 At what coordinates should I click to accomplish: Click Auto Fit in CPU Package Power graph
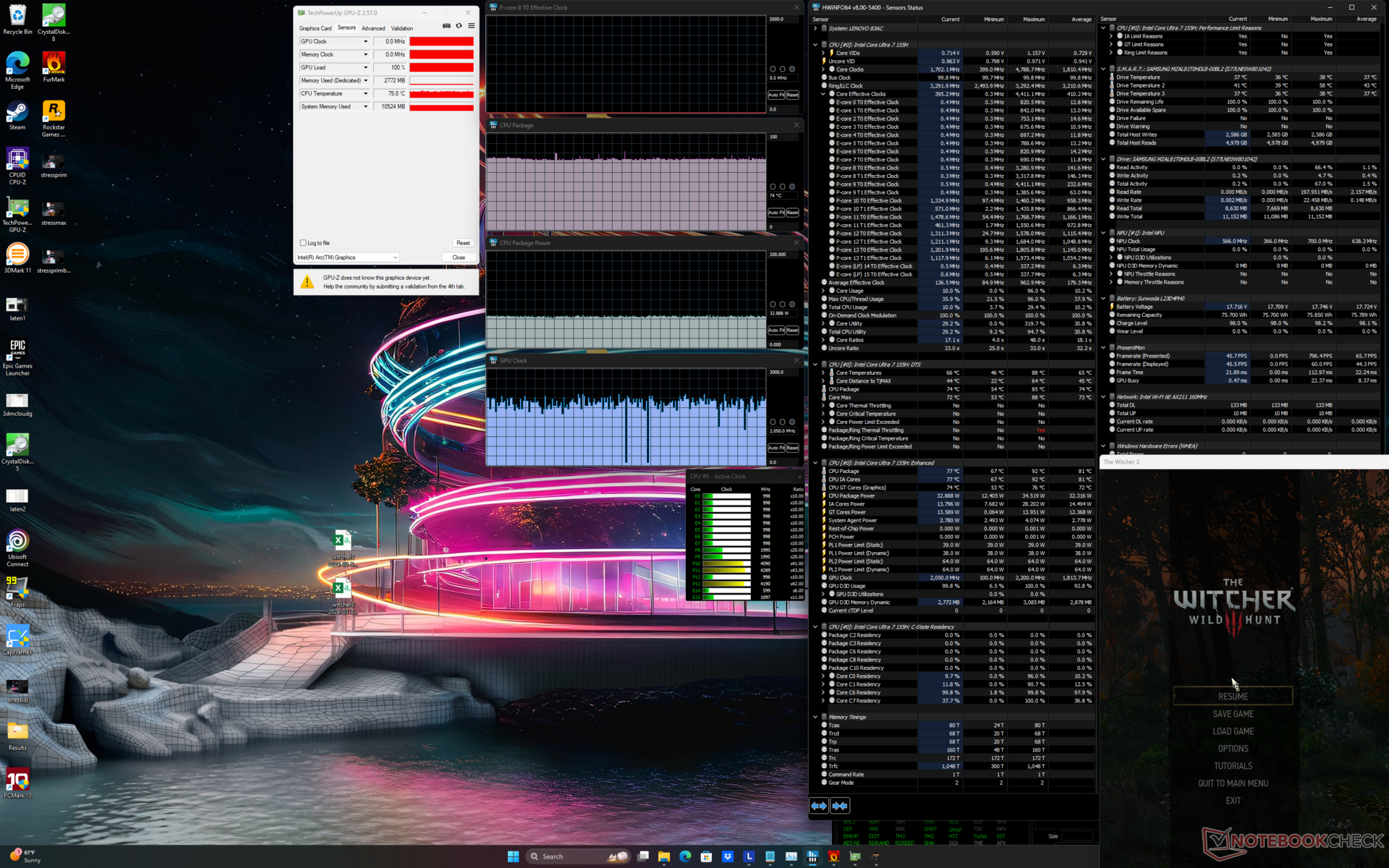[775, 331]
